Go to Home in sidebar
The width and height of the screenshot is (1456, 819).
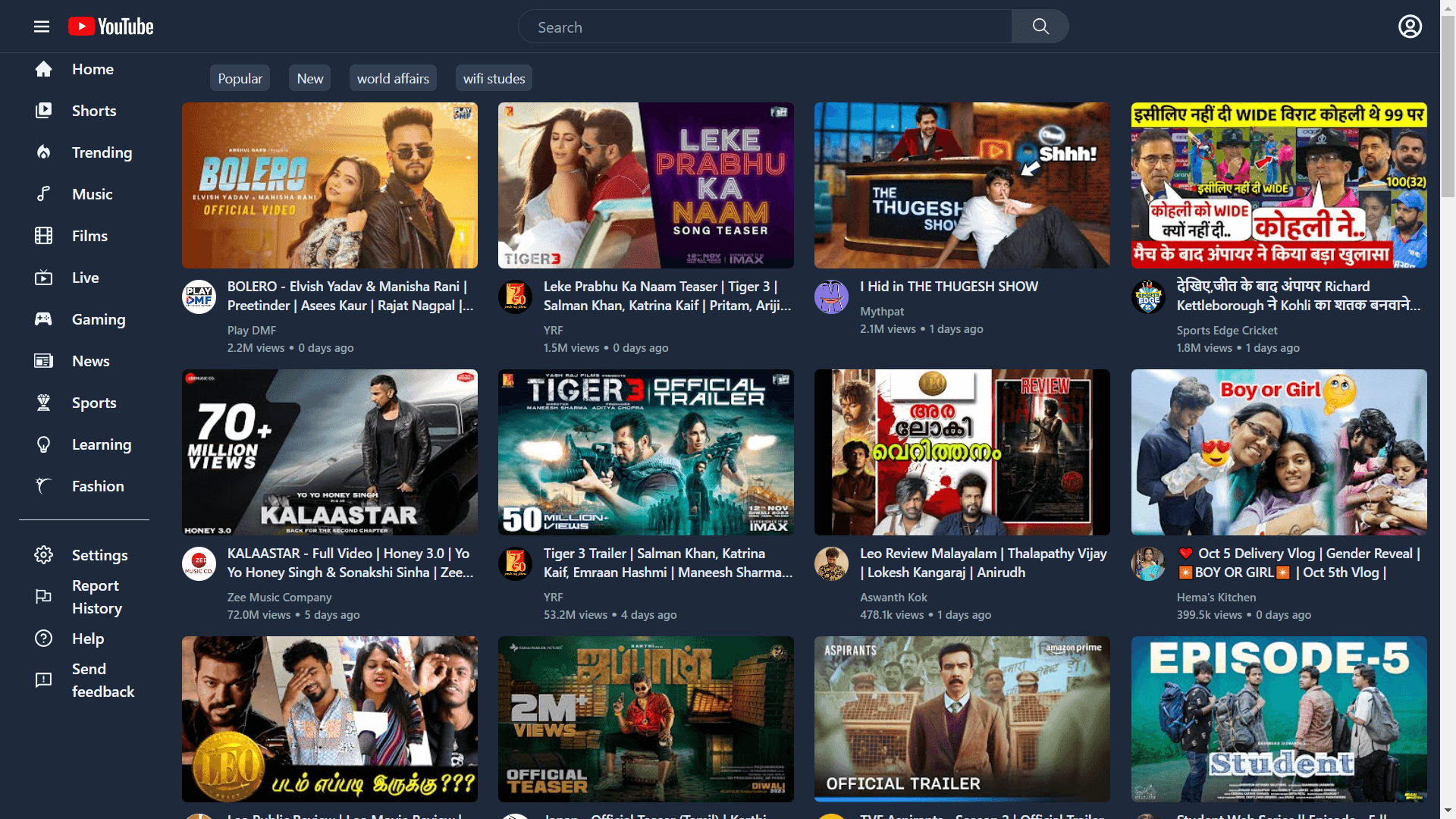(93, 69)
